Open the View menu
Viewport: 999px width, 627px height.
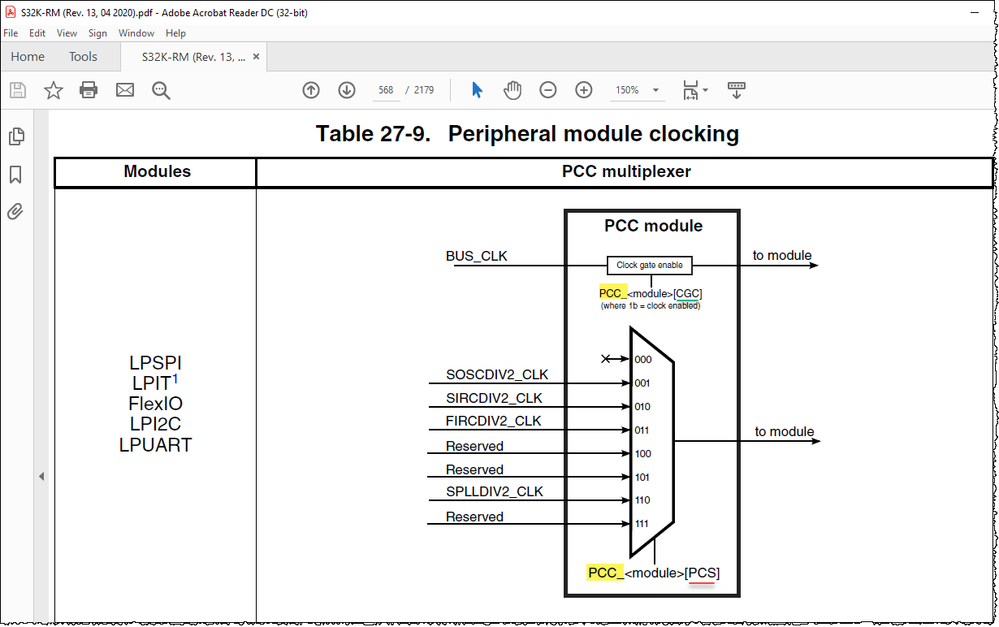tap(66, 33)
